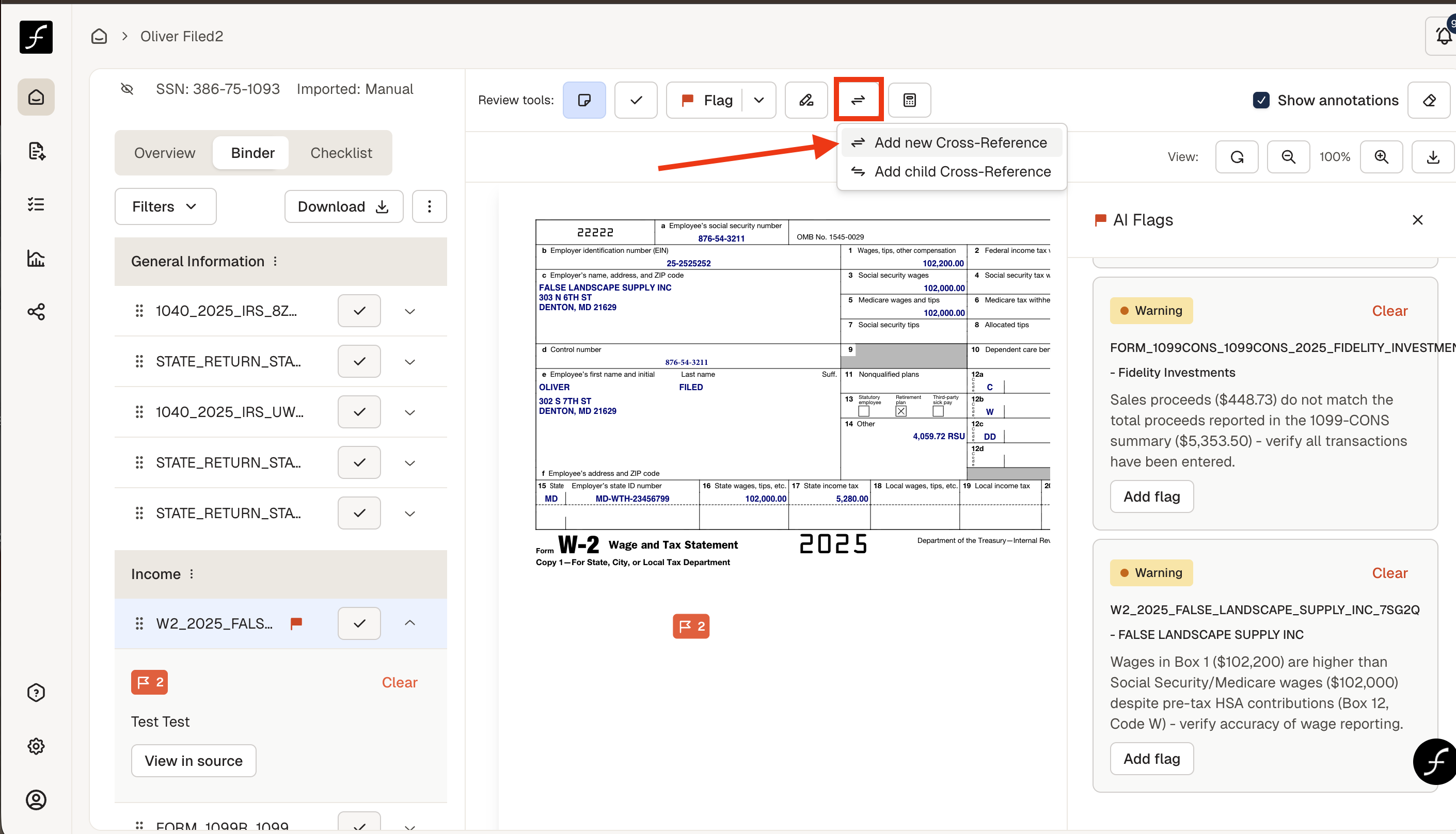Open General Information section options menu
Viewport: 1456px width, 834px height.
point(275,261)
